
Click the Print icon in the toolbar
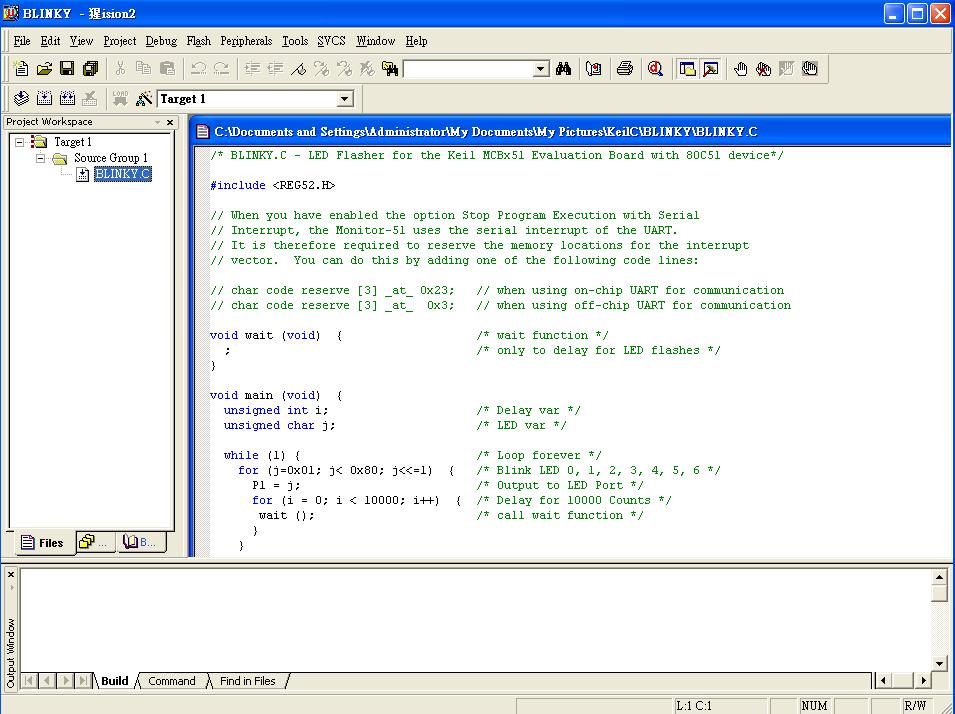coord(625,69)
